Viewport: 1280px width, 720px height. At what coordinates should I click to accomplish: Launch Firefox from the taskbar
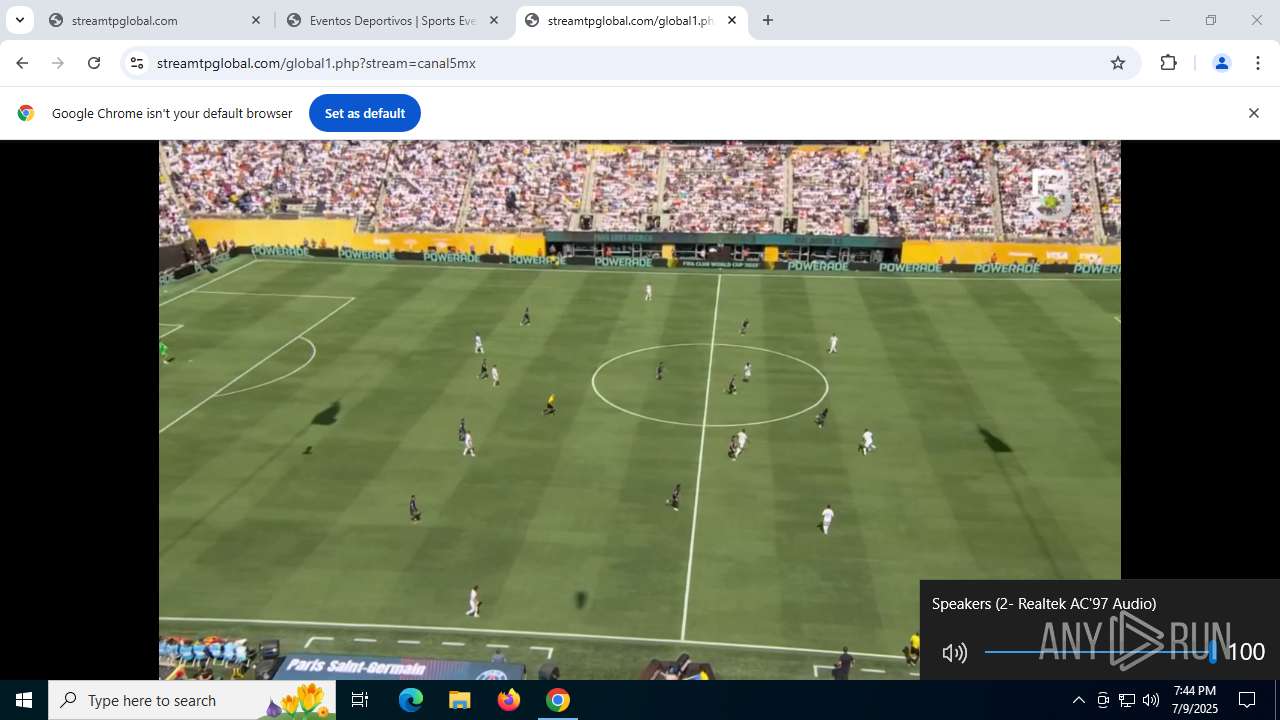coord(509,700)
